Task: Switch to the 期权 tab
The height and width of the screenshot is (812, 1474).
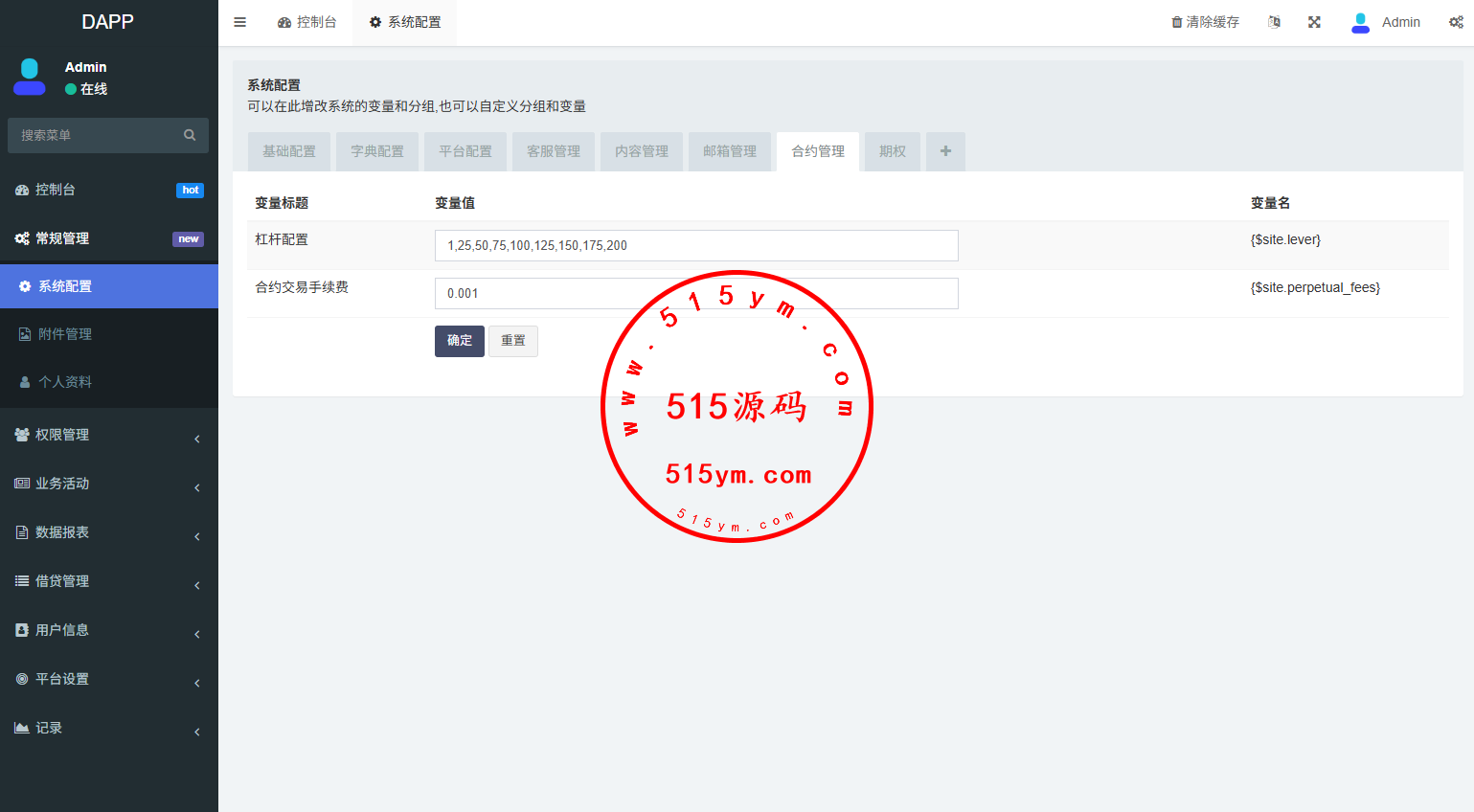Action: click(x=892, y=151)
